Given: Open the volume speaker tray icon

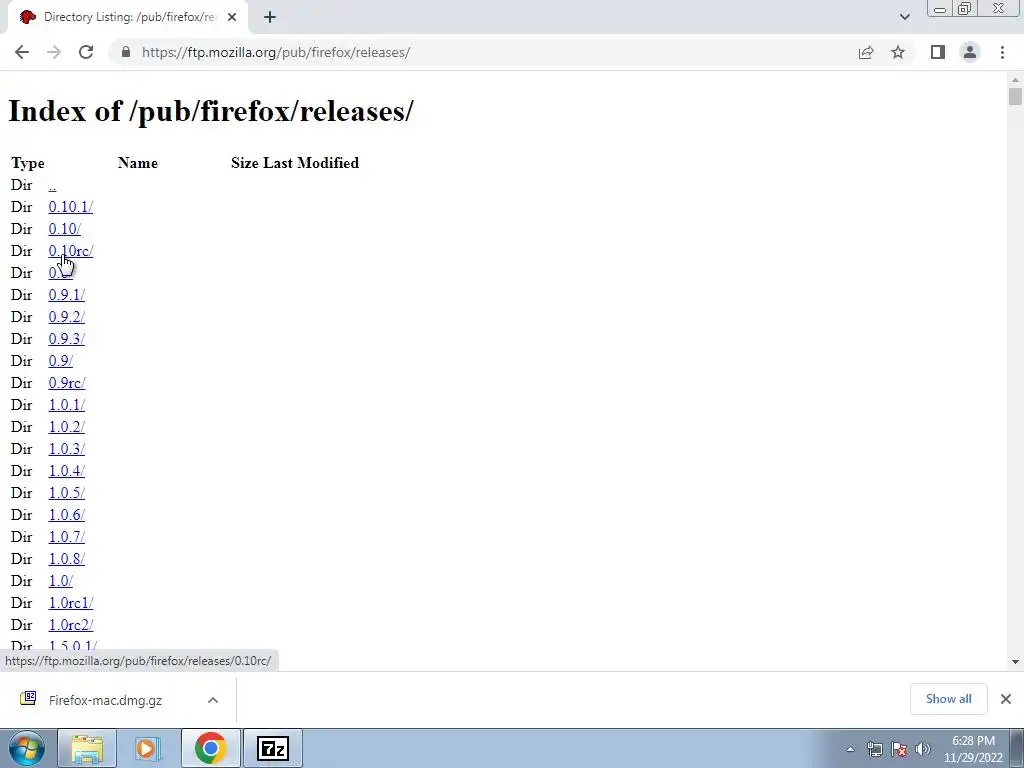Looking at the screenshot, I should 923,749.
